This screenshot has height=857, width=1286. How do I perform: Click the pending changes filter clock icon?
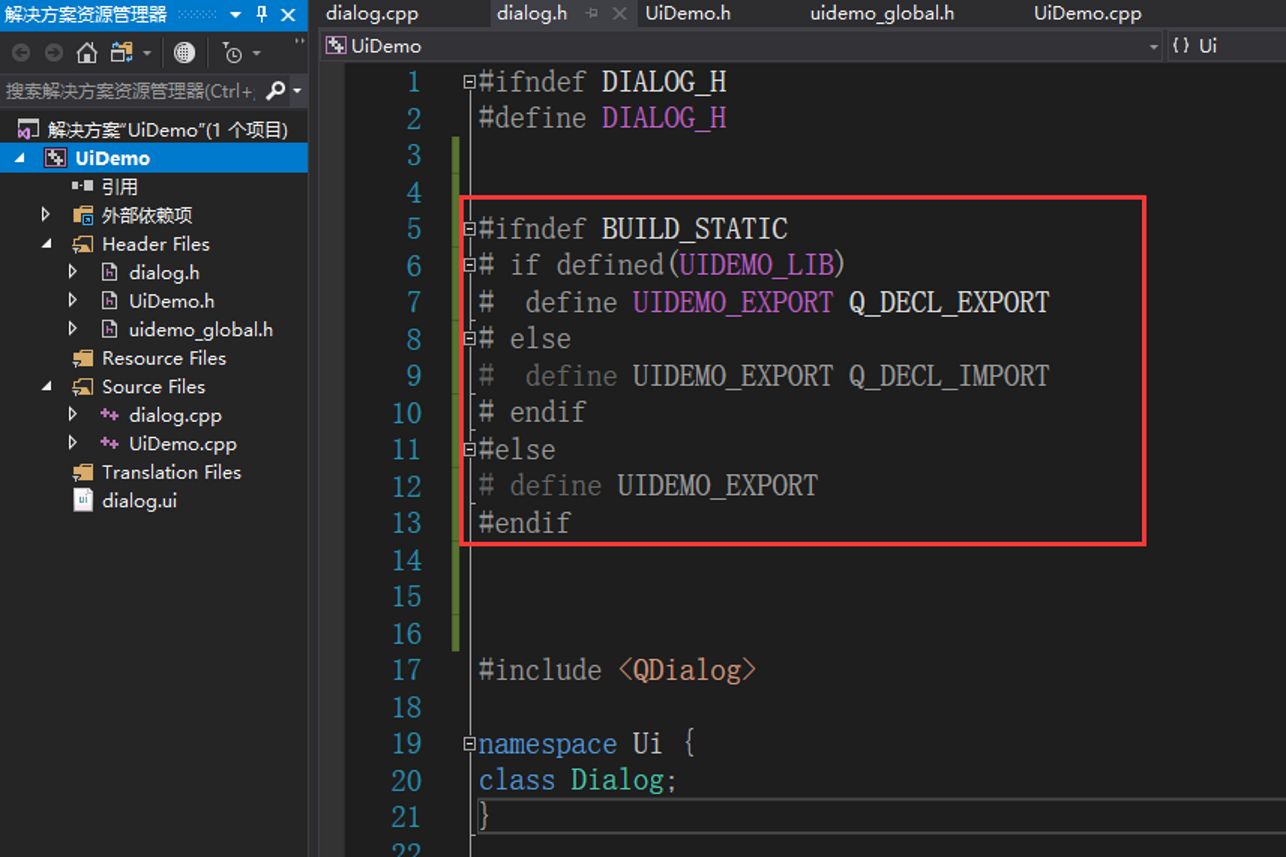click(232, 52)
